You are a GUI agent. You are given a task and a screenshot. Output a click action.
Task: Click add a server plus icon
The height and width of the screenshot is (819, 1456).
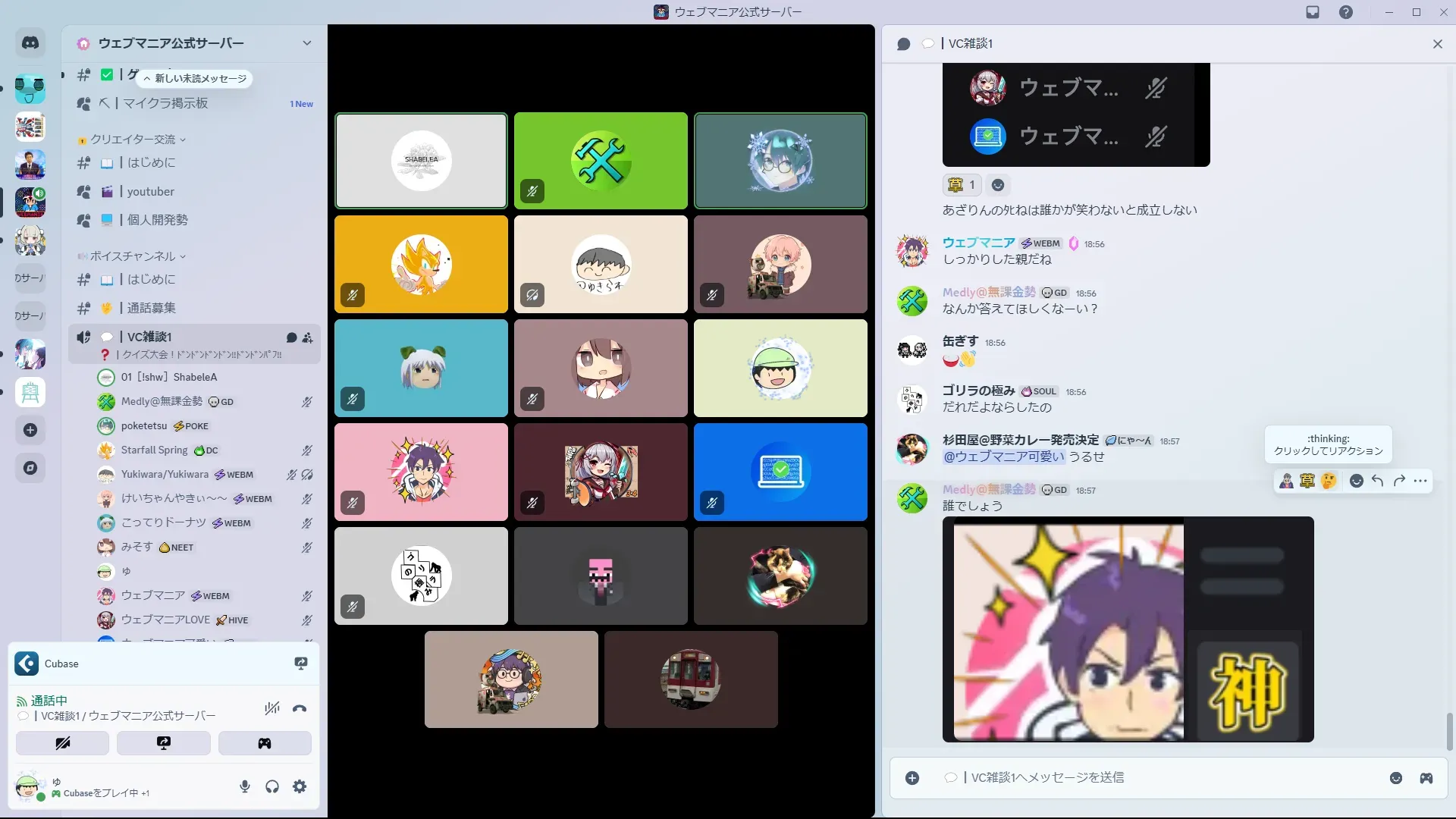[x=30, y=430]
